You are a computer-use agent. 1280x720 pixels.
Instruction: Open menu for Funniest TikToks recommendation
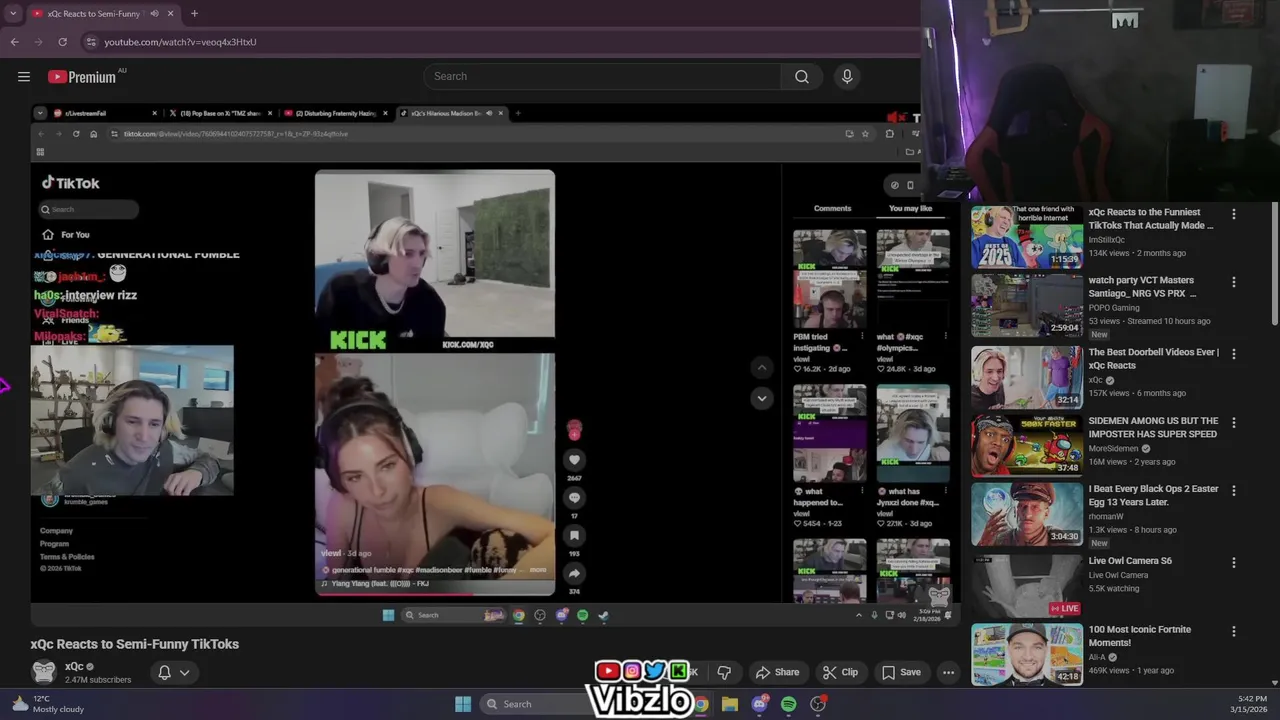1234,214
